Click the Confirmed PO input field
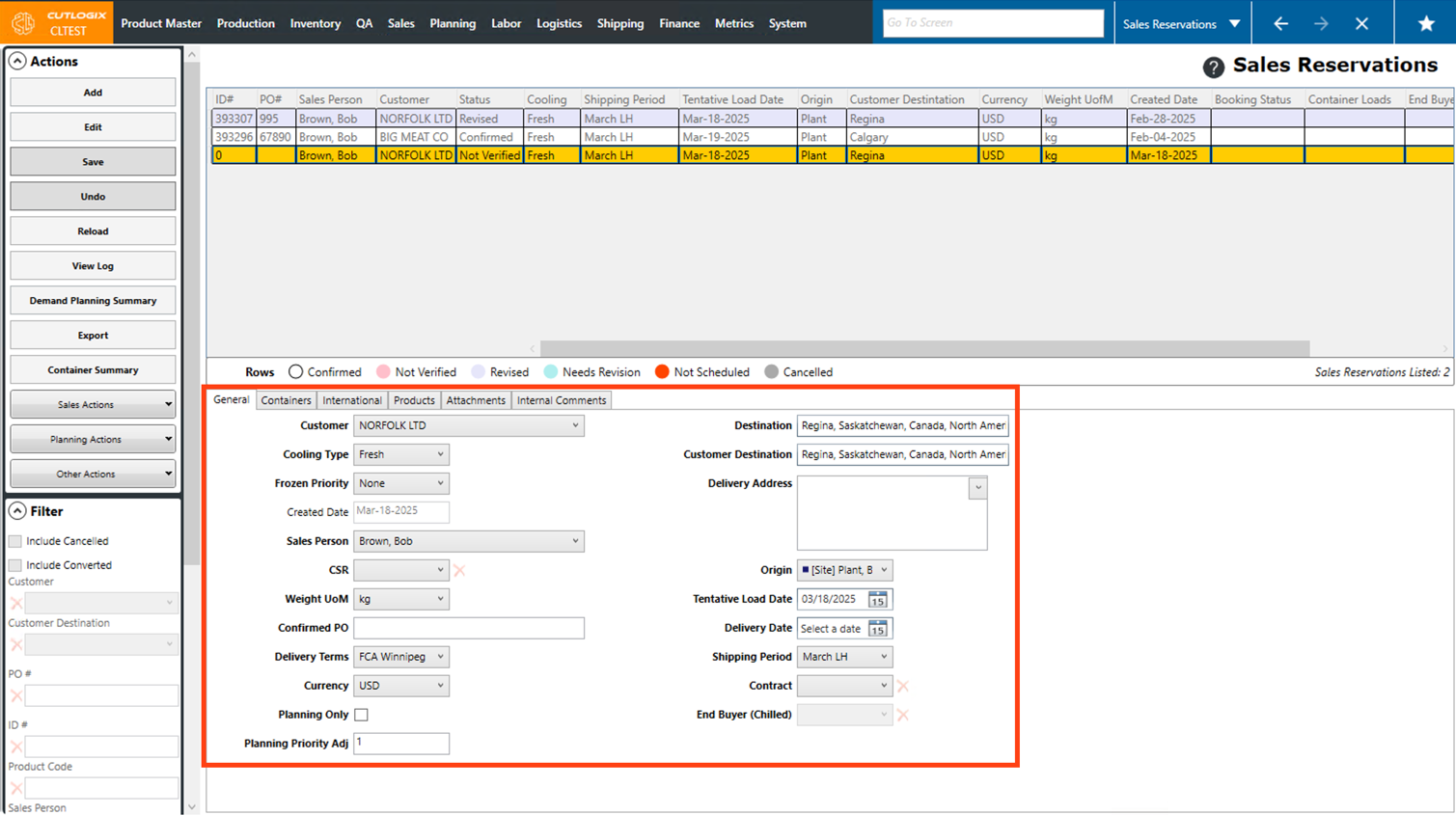This screenshot has height=815, width=1456. pos(468,628)
